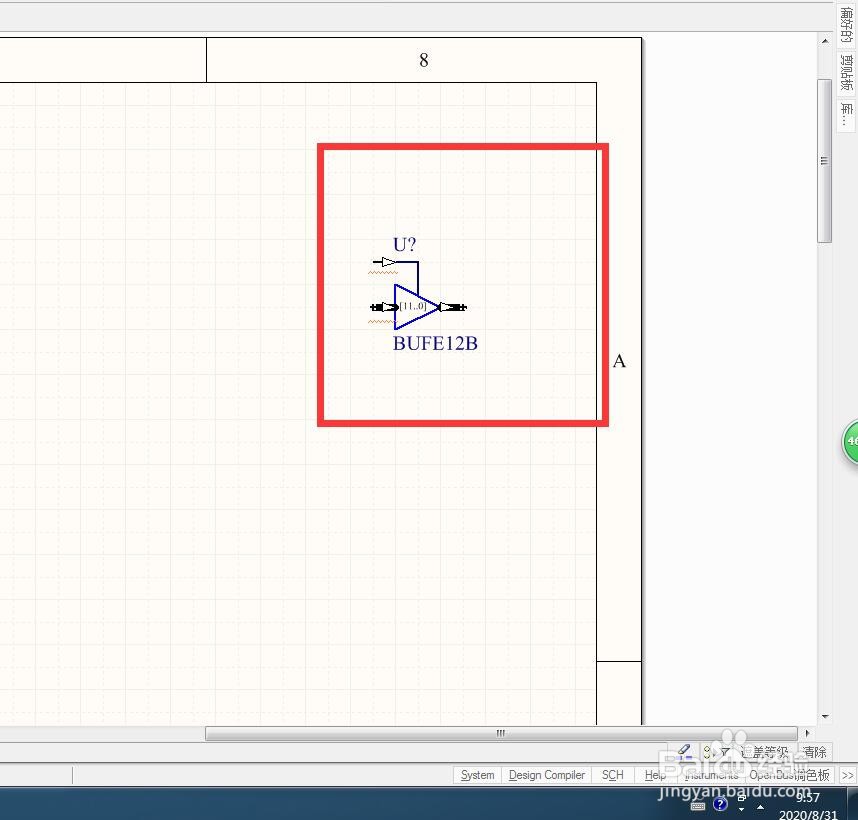Open the 库... libraries side tab
Screen dimensions: 858x820
coord(846,115)
